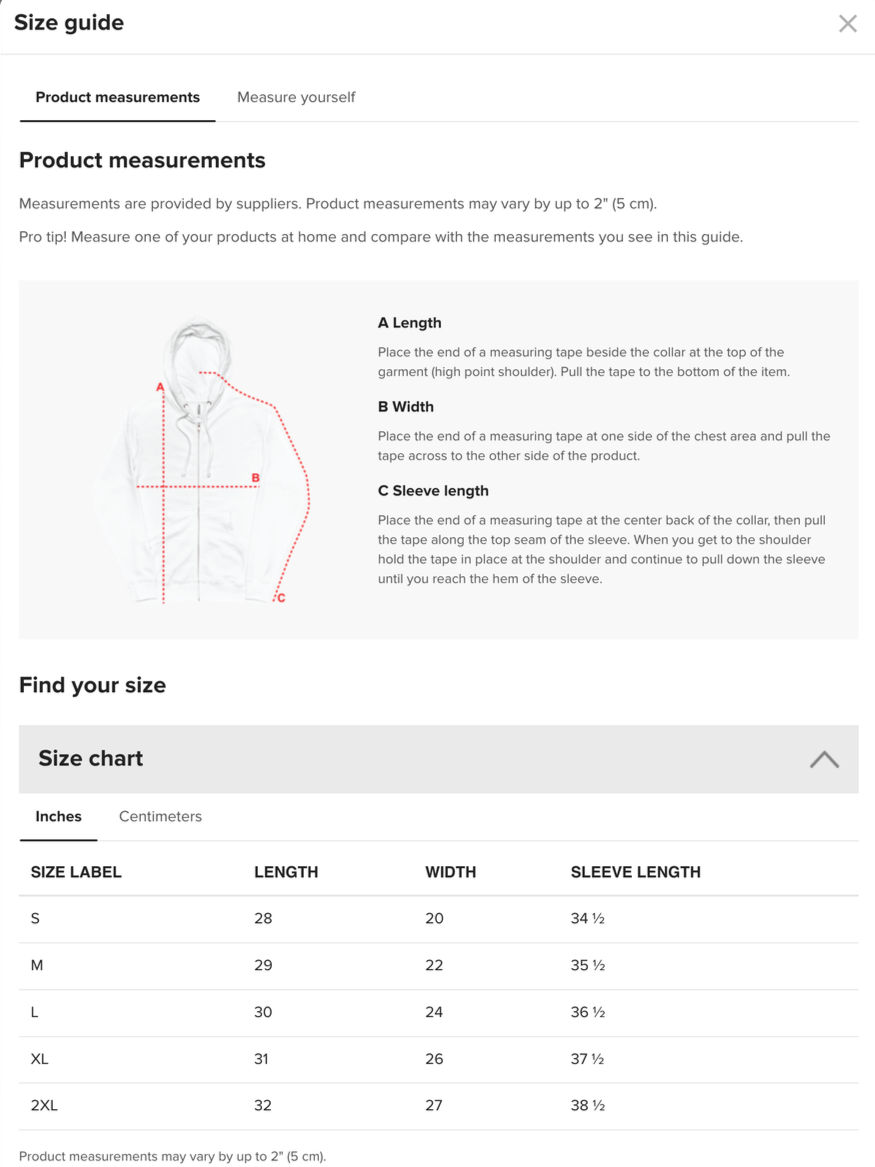
Task: Select the 2XL size row
Action: pos(438,1106)
